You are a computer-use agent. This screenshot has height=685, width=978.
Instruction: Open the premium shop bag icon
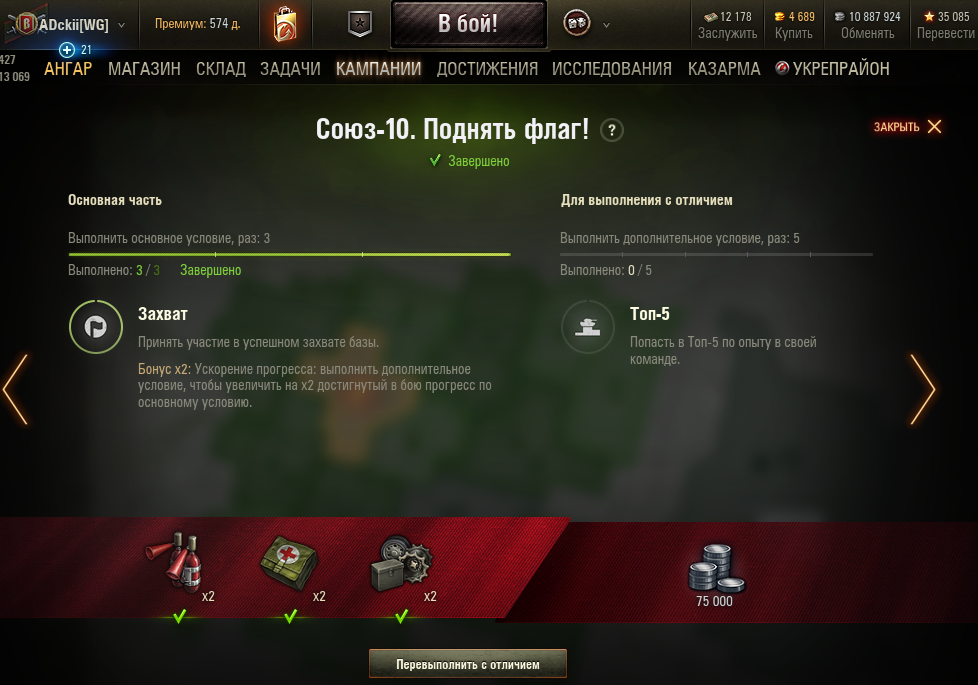pyautogui.click(x=285, y=24)
